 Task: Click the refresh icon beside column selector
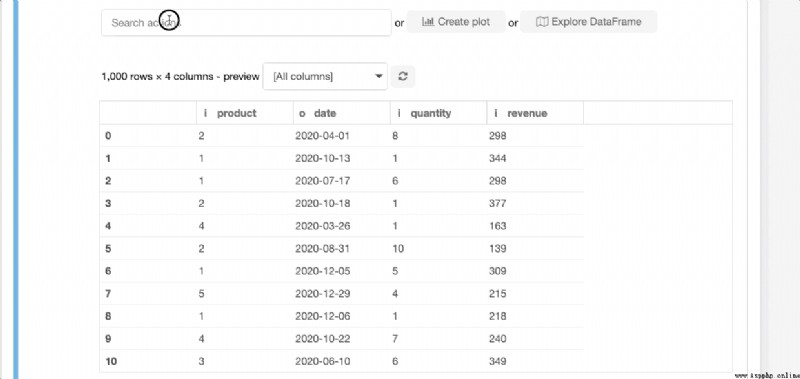(x=403, y=77)
